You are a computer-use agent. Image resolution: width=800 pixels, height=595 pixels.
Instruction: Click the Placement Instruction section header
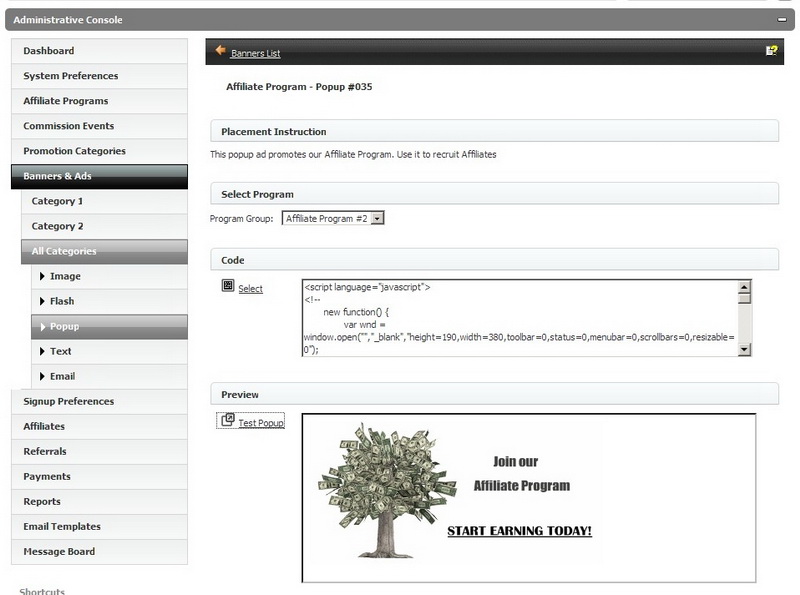(x=494, y=131)
